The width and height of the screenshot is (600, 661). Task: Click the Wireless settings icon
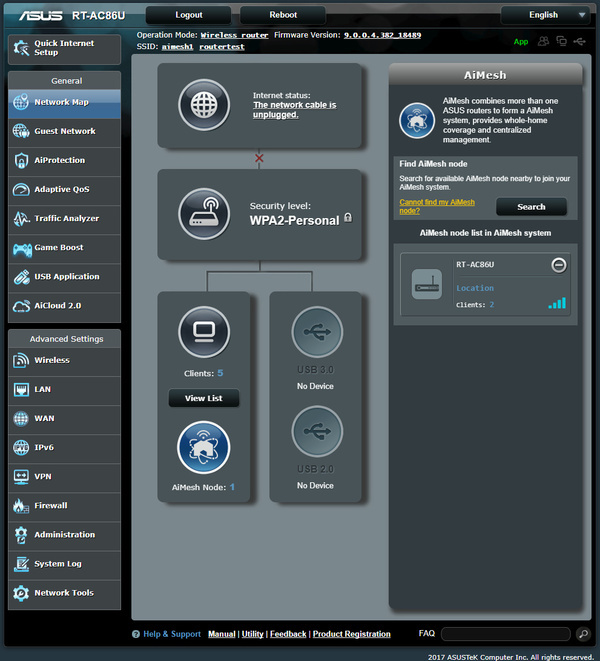point(21,360)
